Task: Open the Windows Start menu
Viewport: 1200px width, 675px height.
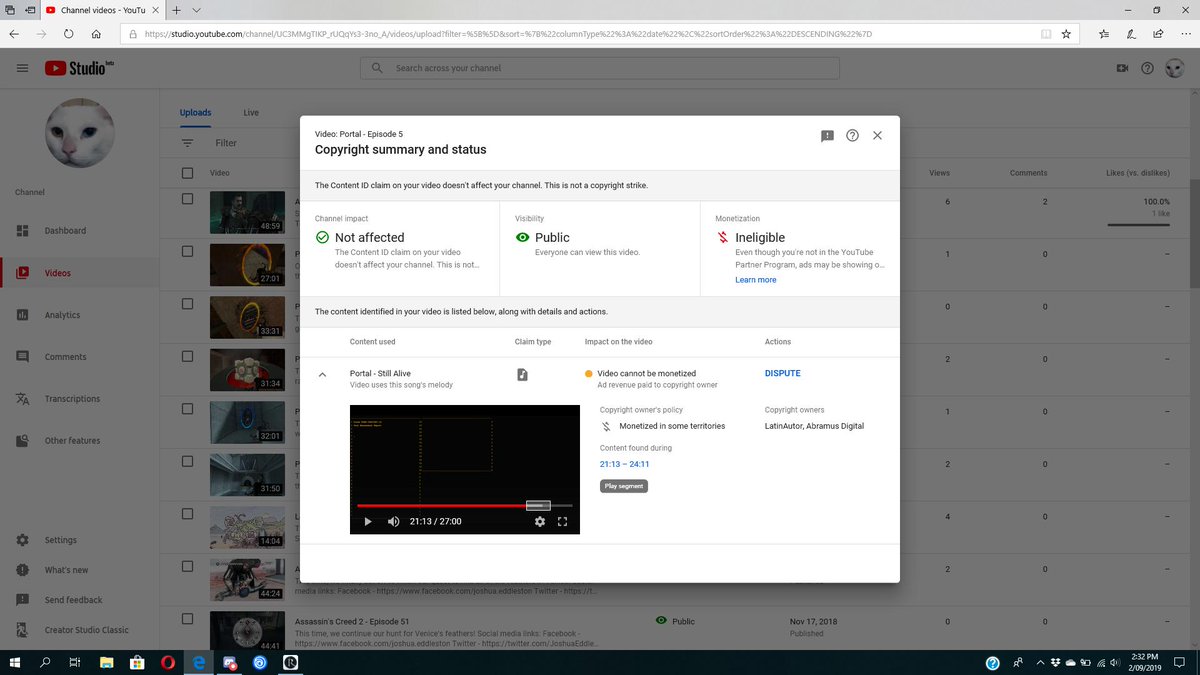Action: 15,662
